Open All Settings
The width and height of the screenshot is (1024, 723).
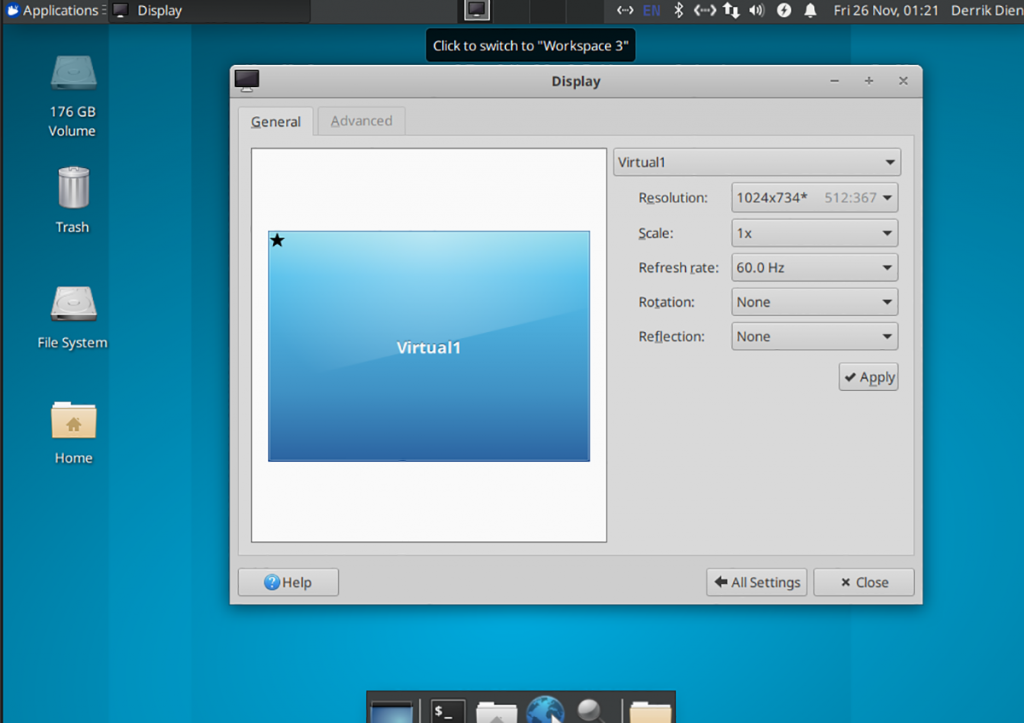(x=756, y=582)
